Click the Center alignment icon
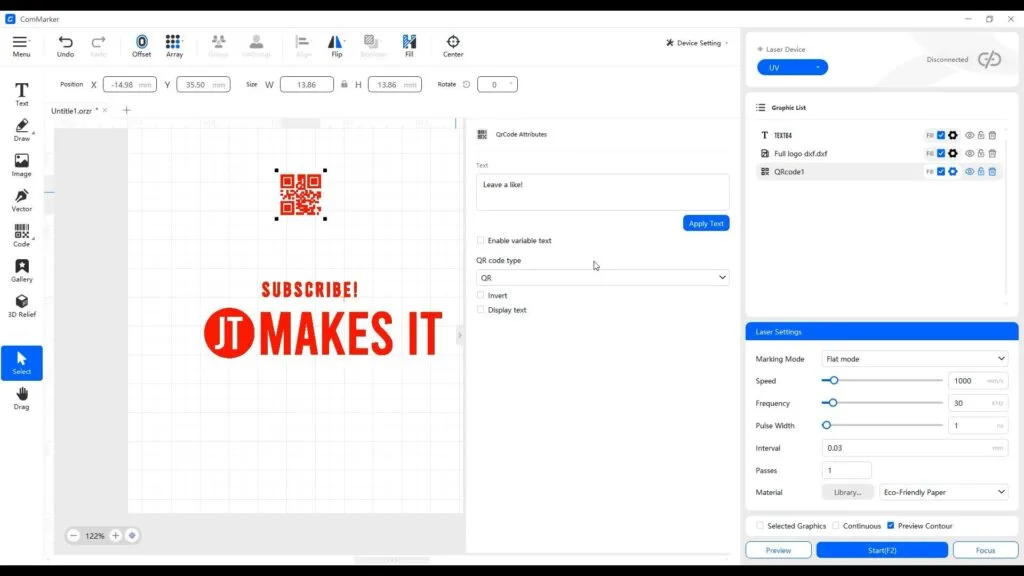The height and width of the screenshot is (576, 1024). coord(453,45)
